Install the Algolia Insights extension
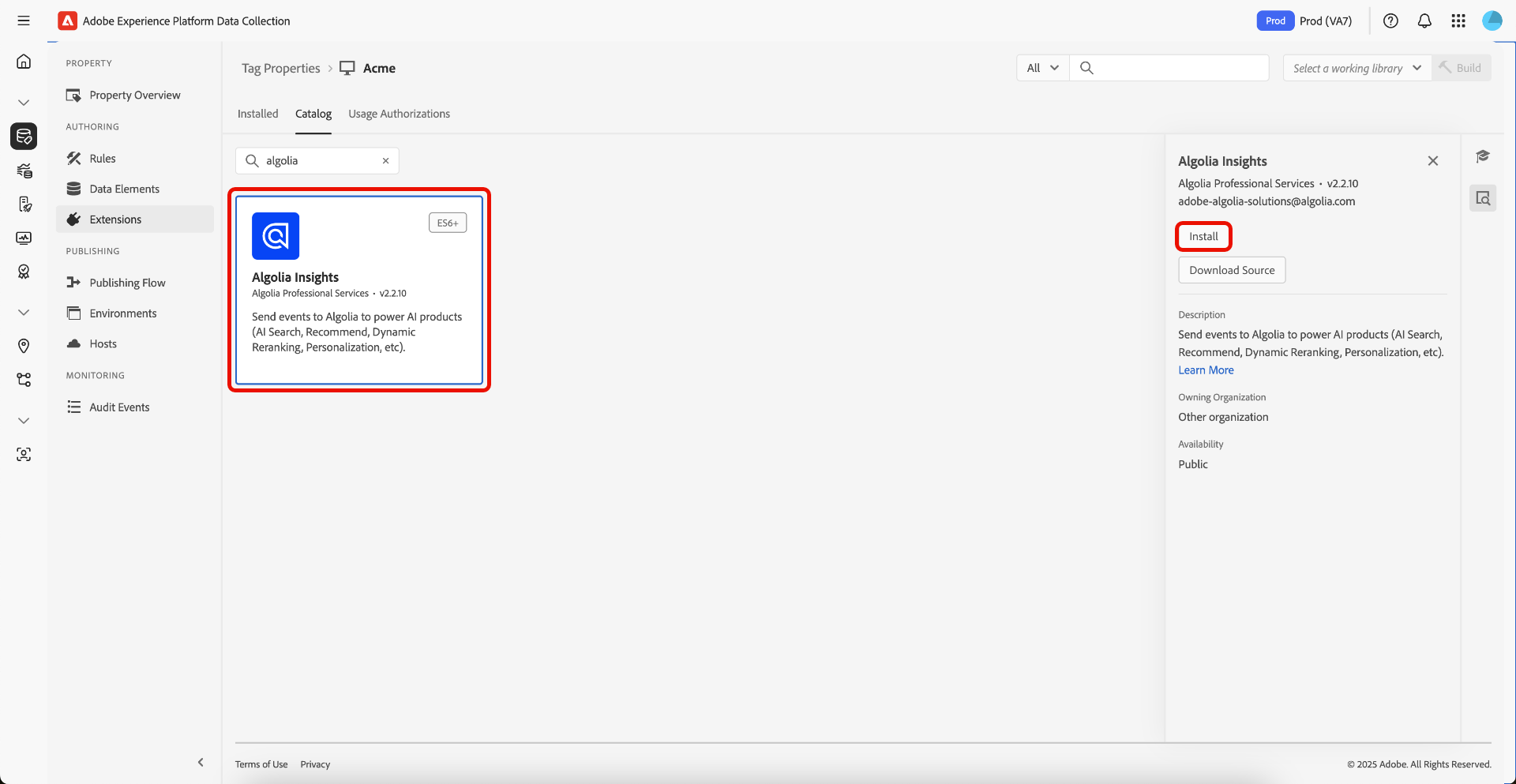Viewport: 1516px width, 784px height. click(1203, 237)
